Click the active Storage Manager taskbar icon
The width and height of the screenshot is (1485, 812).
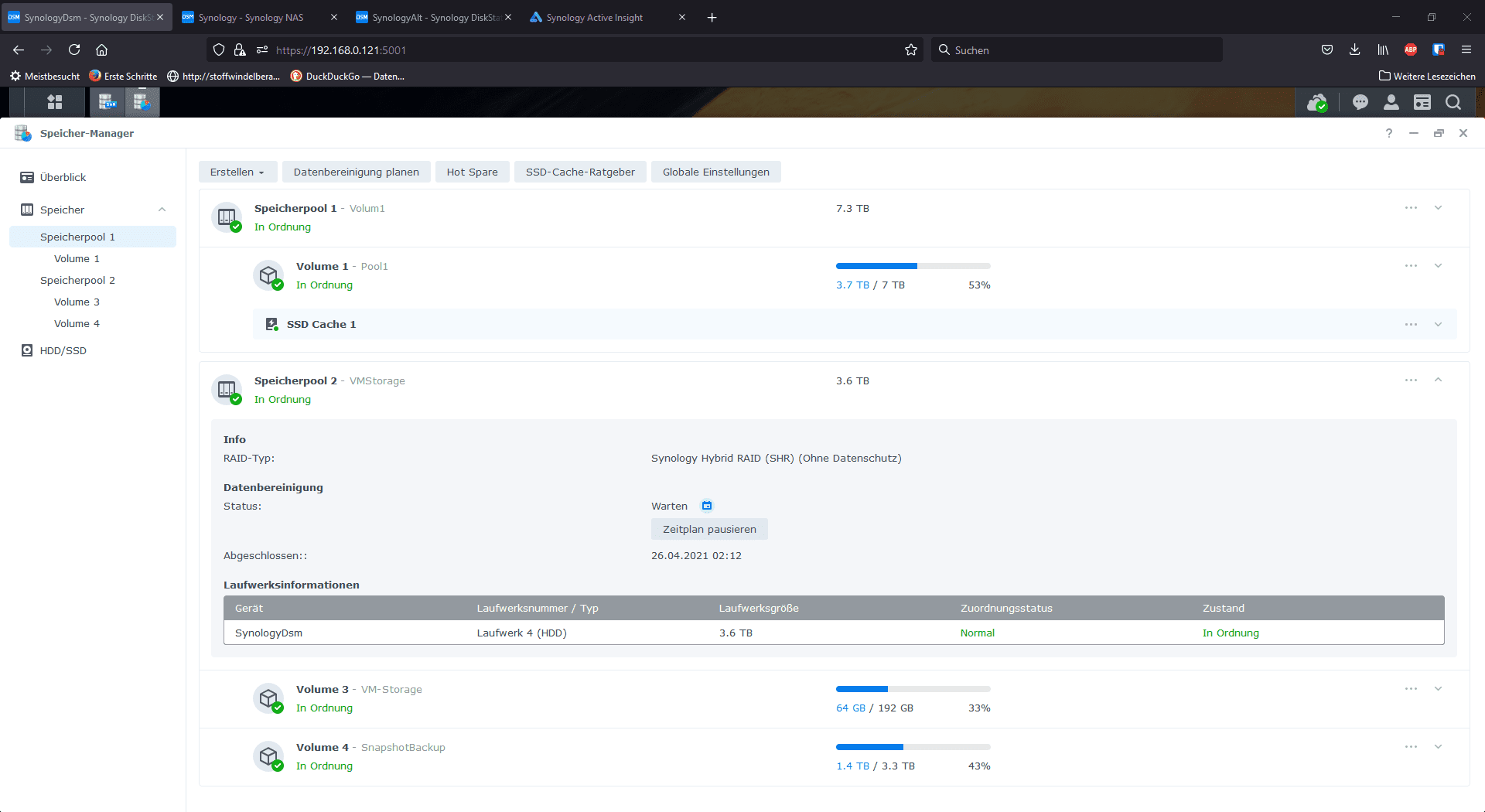142,102
